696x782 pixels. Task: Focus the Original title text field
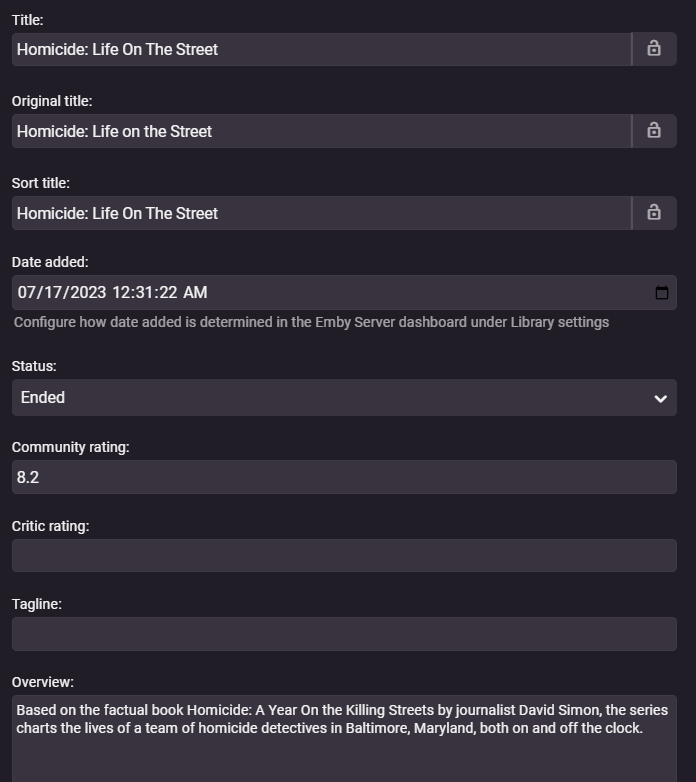click(x=320, y=131)
